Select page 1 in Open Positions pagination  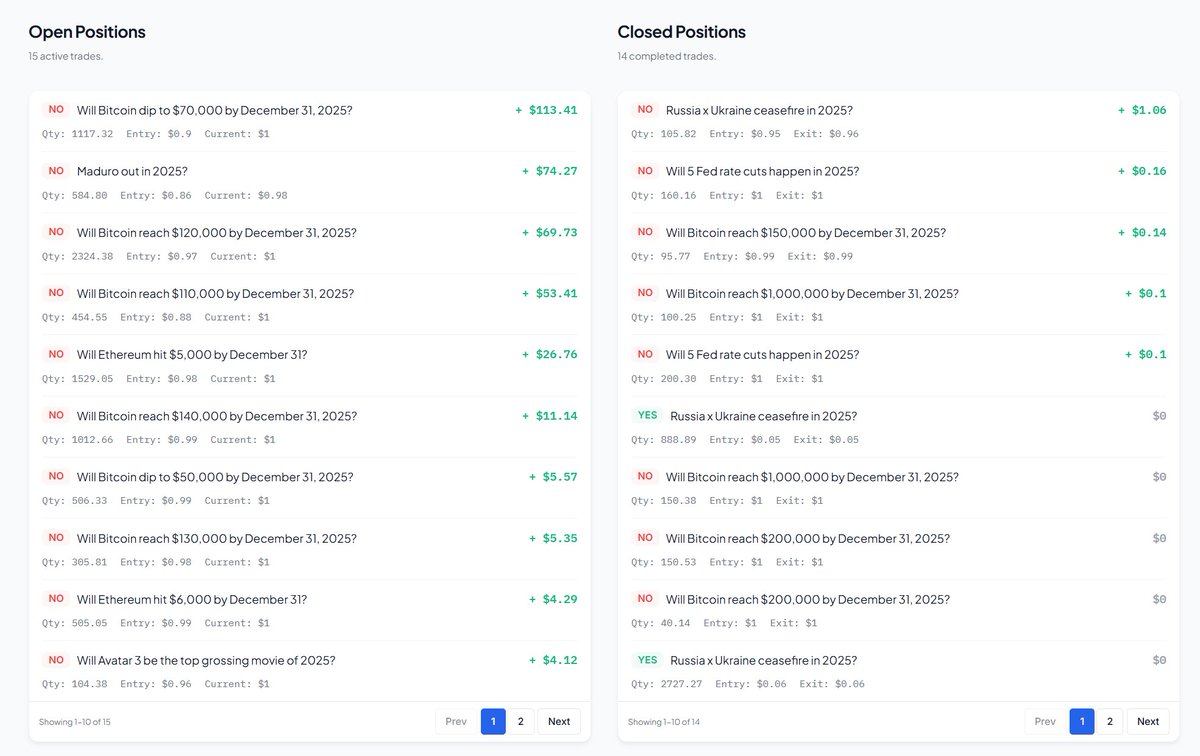click(x=493, y=721)
